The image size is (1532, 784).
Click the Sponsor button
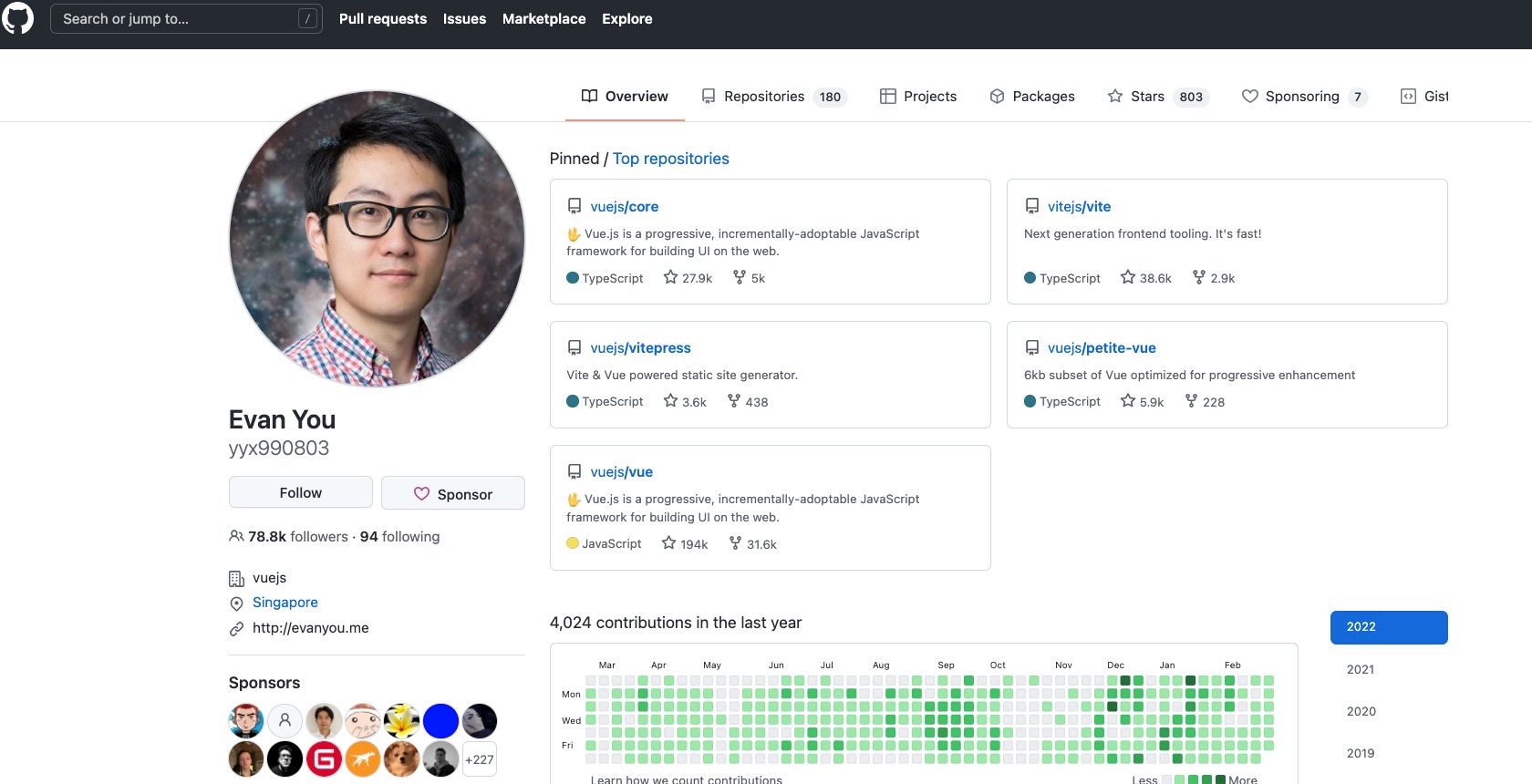[x=453, y=493]
